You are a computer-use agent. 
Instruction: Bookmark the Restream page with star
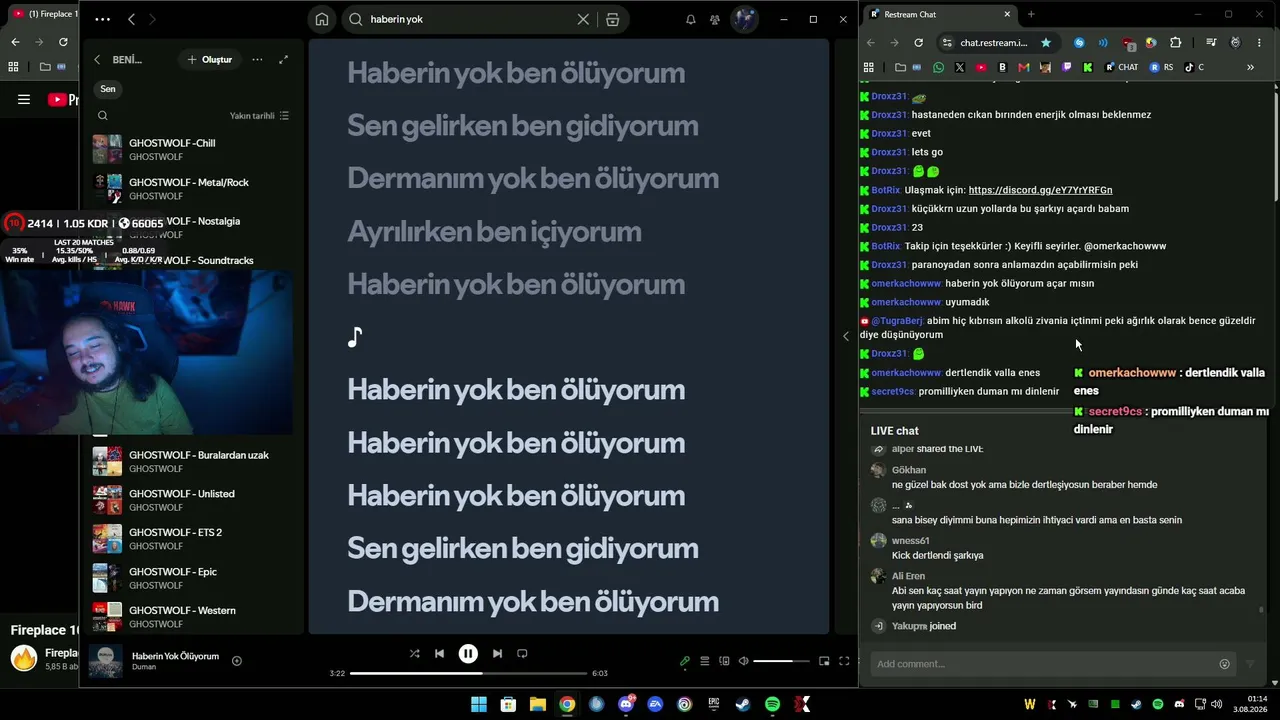1046,43
